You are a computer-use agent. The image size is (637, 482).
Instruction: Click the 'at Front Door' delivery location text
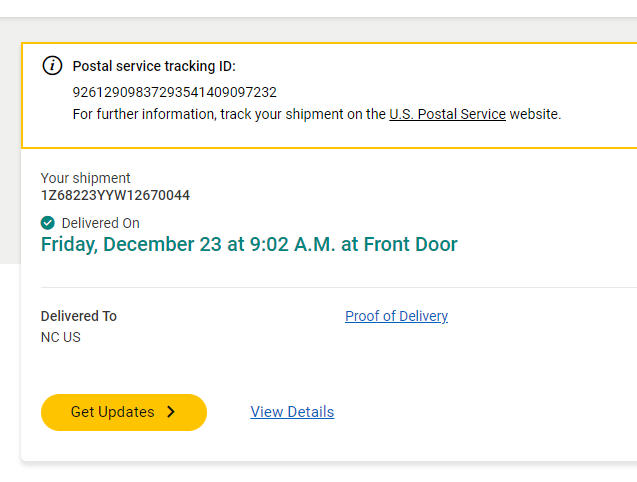point(399,244)
